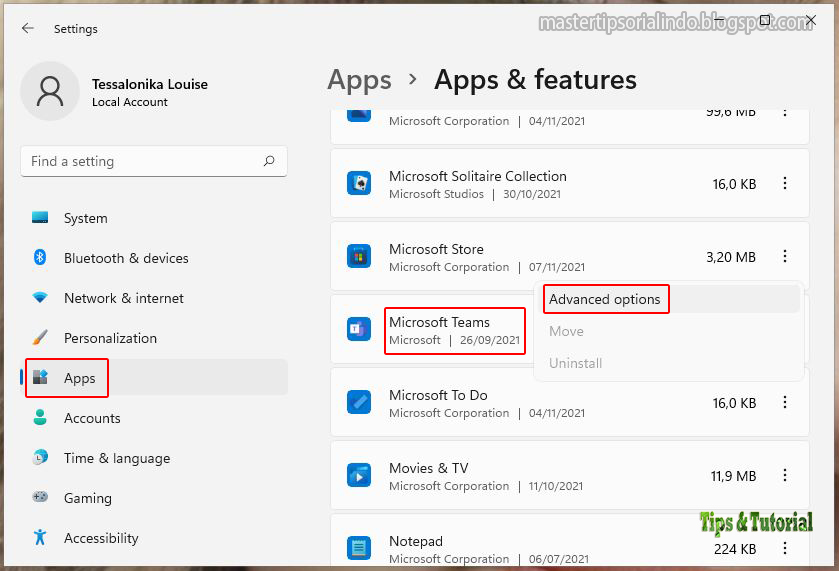Open Time & language settings
This screenshot has width=839, height=571.
pyautogui.click(x=154, y=458)
